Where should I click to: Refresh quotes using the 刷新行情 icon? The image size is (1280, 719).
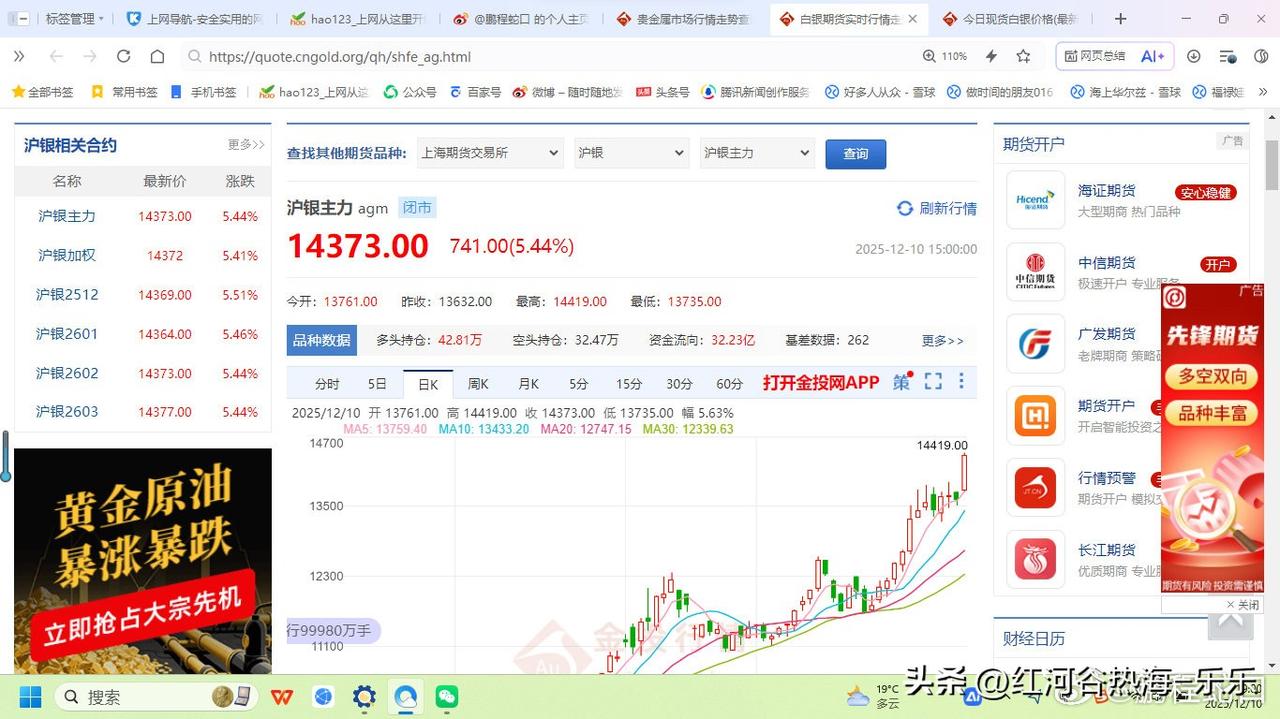click(903, 207)
